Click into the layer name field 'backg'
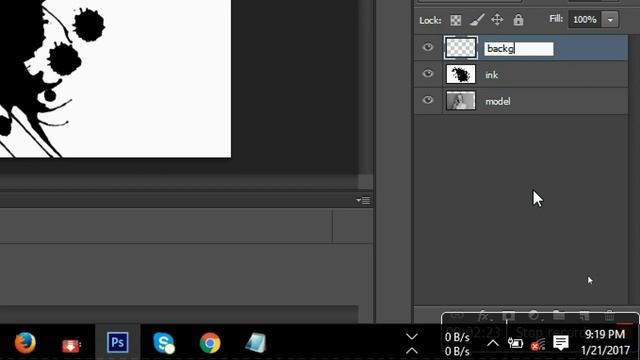The width and height of the screenshot is (640, 360). pyautogui.click(x=519, y=49)
